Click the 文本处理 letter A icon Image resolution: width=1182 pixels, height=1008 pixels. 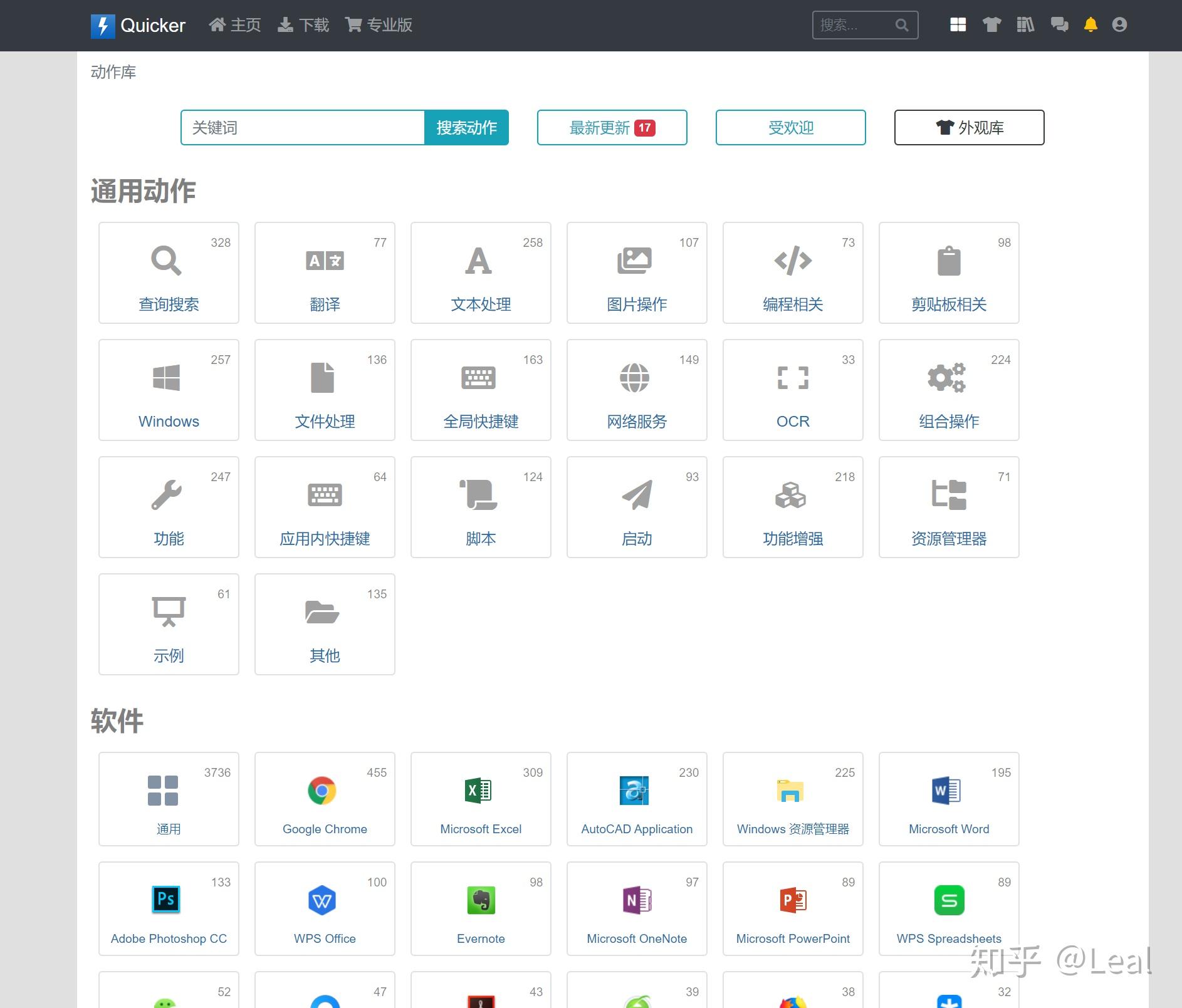(x=479, y=261)
